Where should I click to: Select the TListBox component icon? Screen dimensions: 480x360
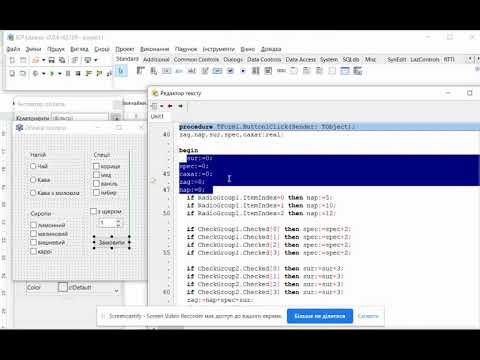(x=256, y=71)
